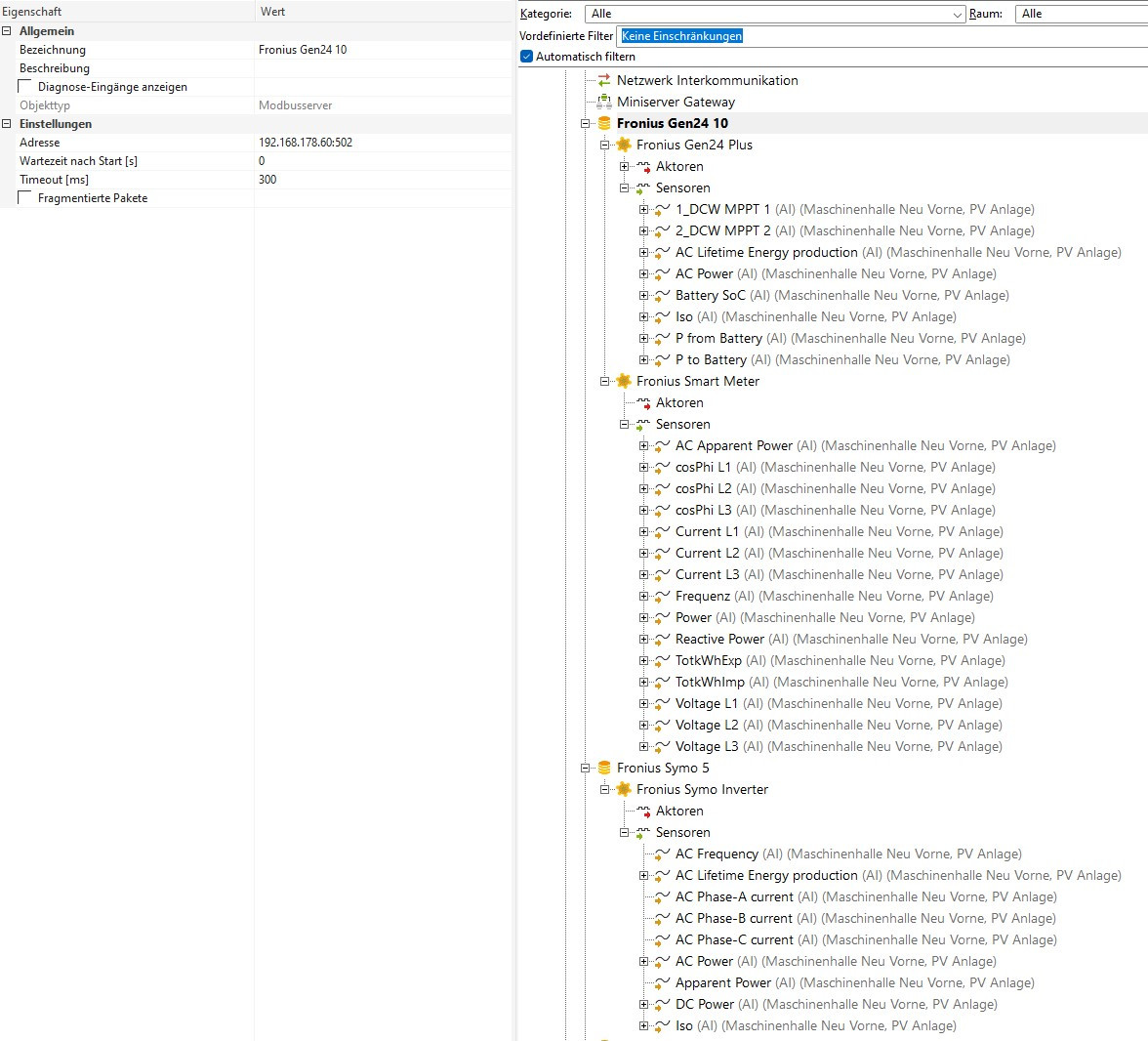Click Sensoren icon under Fronius Gen24 Plus
Screen dimensions: 1148x1041
tap(642, 188)
